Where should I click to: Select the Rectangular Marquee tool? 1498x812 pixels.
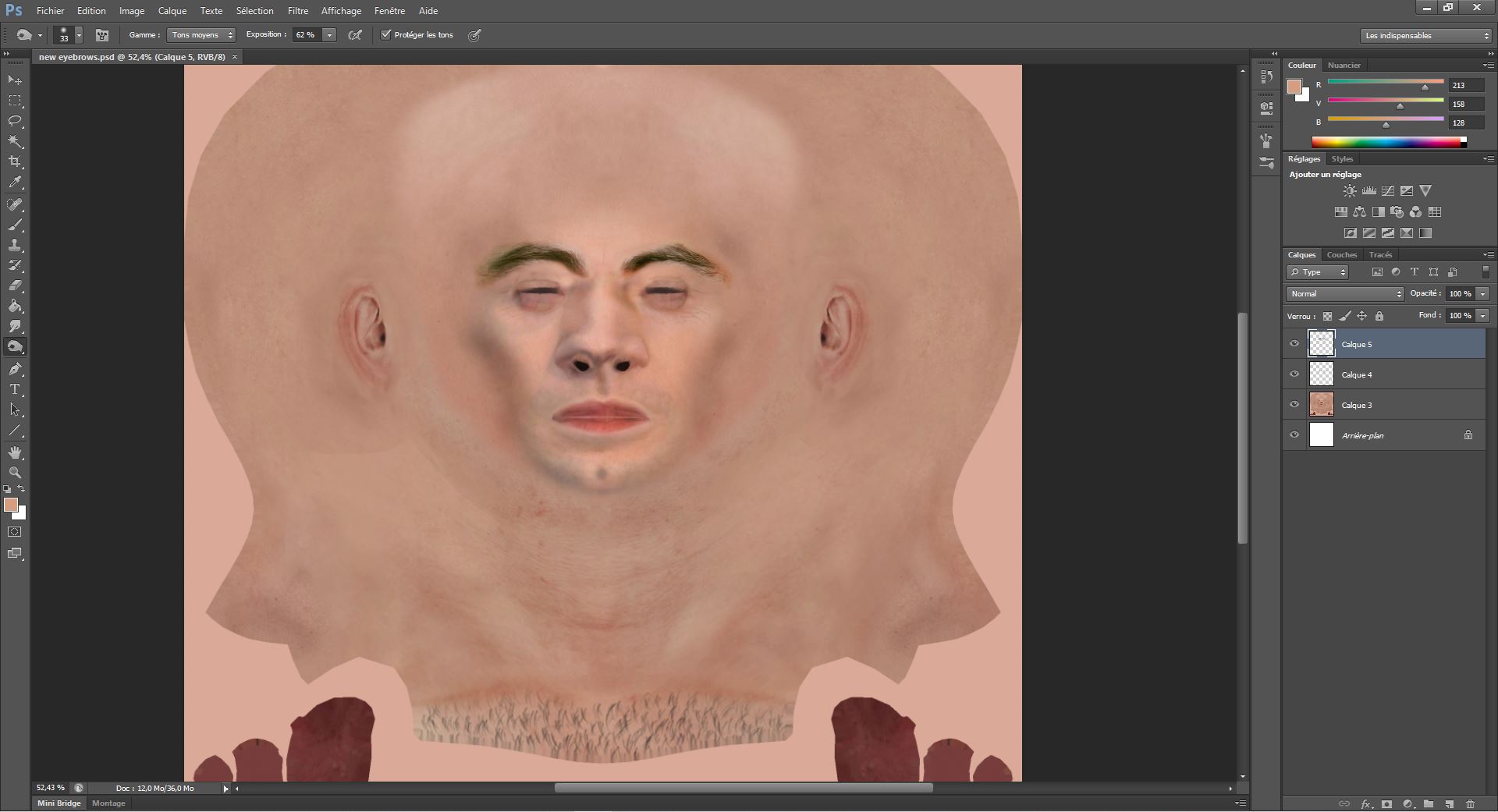coord(15,101)
